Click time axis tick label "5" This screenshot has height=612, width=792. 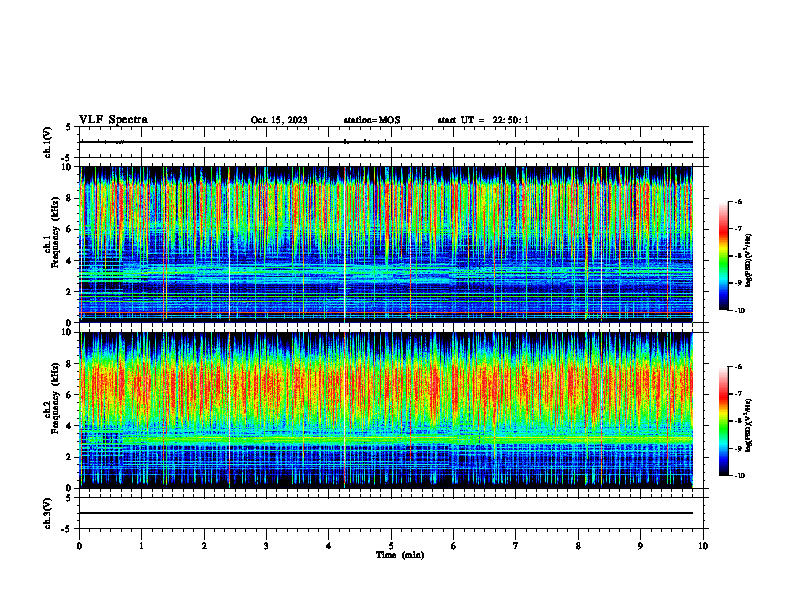[x=391, y=546]
